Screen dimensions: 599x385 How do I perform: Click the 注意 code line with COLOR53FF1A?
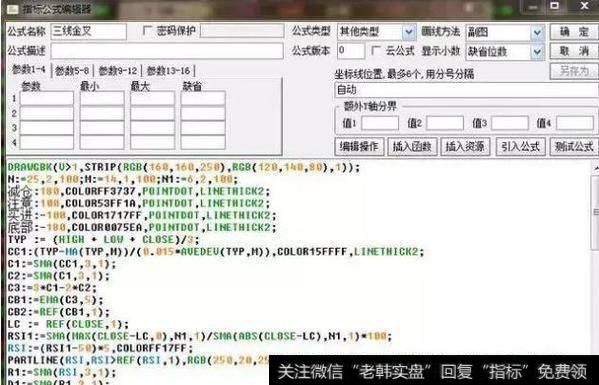(139, 203)
